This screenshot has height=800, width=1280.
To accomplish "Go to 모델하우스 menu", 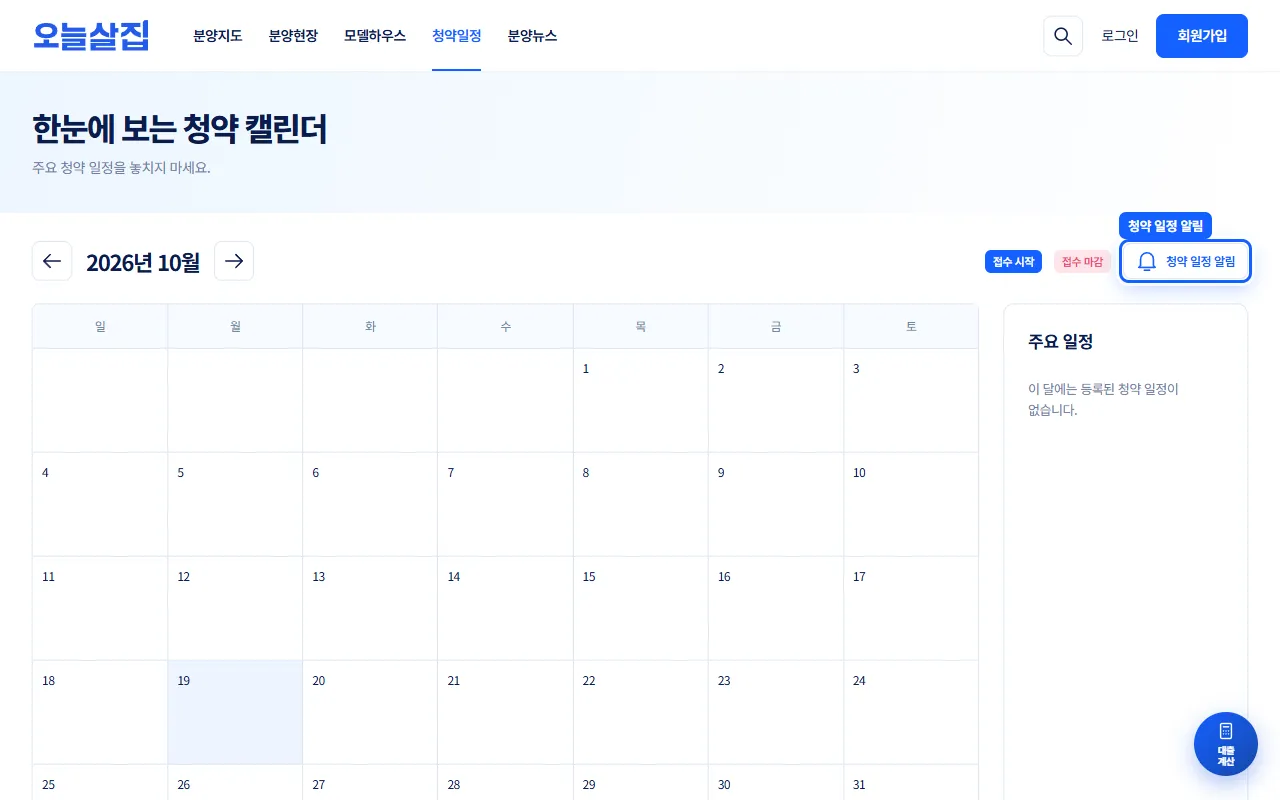I will coord(375,36).
